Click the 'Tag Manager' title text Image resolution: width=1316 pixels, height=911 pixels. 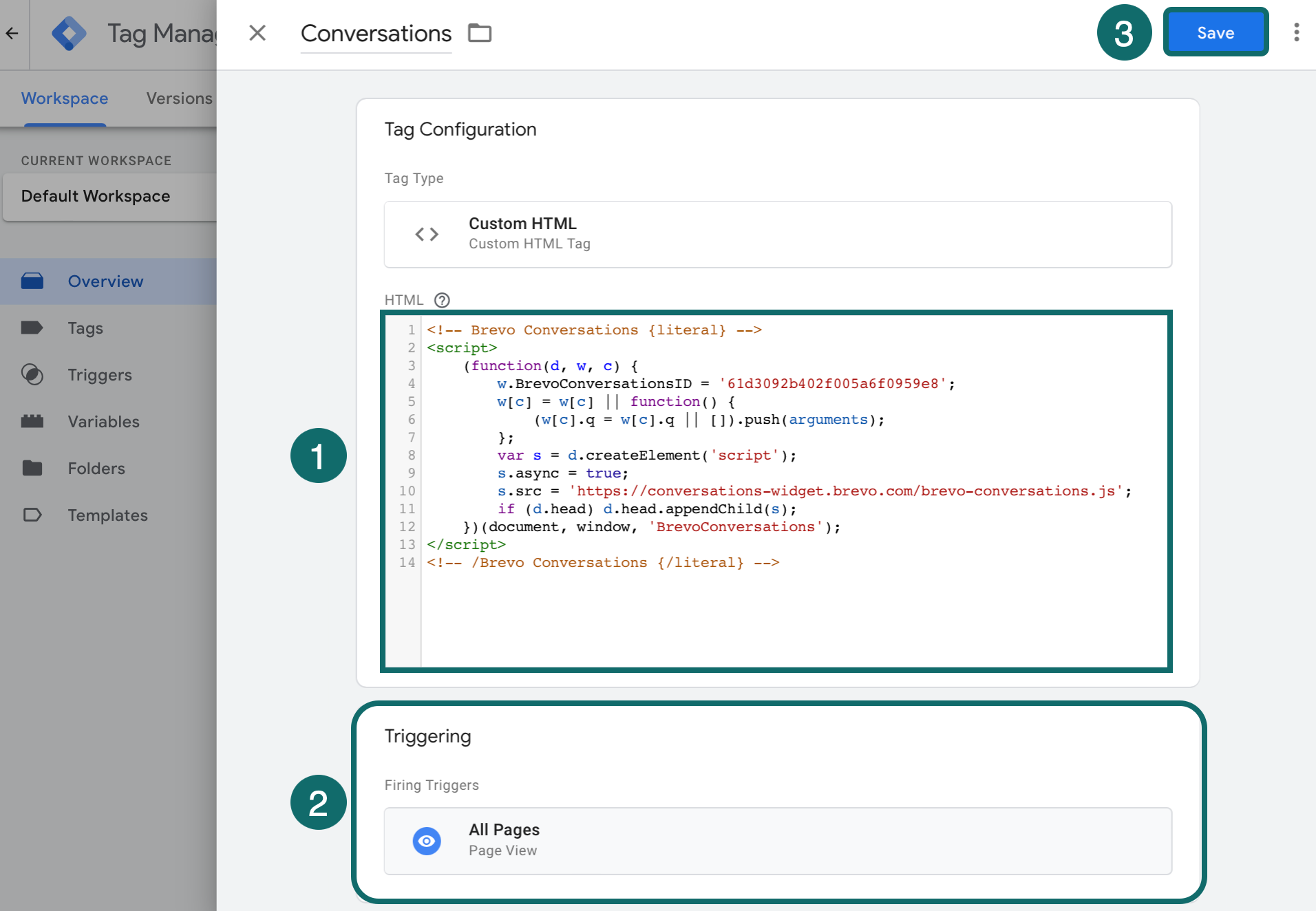click(x=162, y=33)
